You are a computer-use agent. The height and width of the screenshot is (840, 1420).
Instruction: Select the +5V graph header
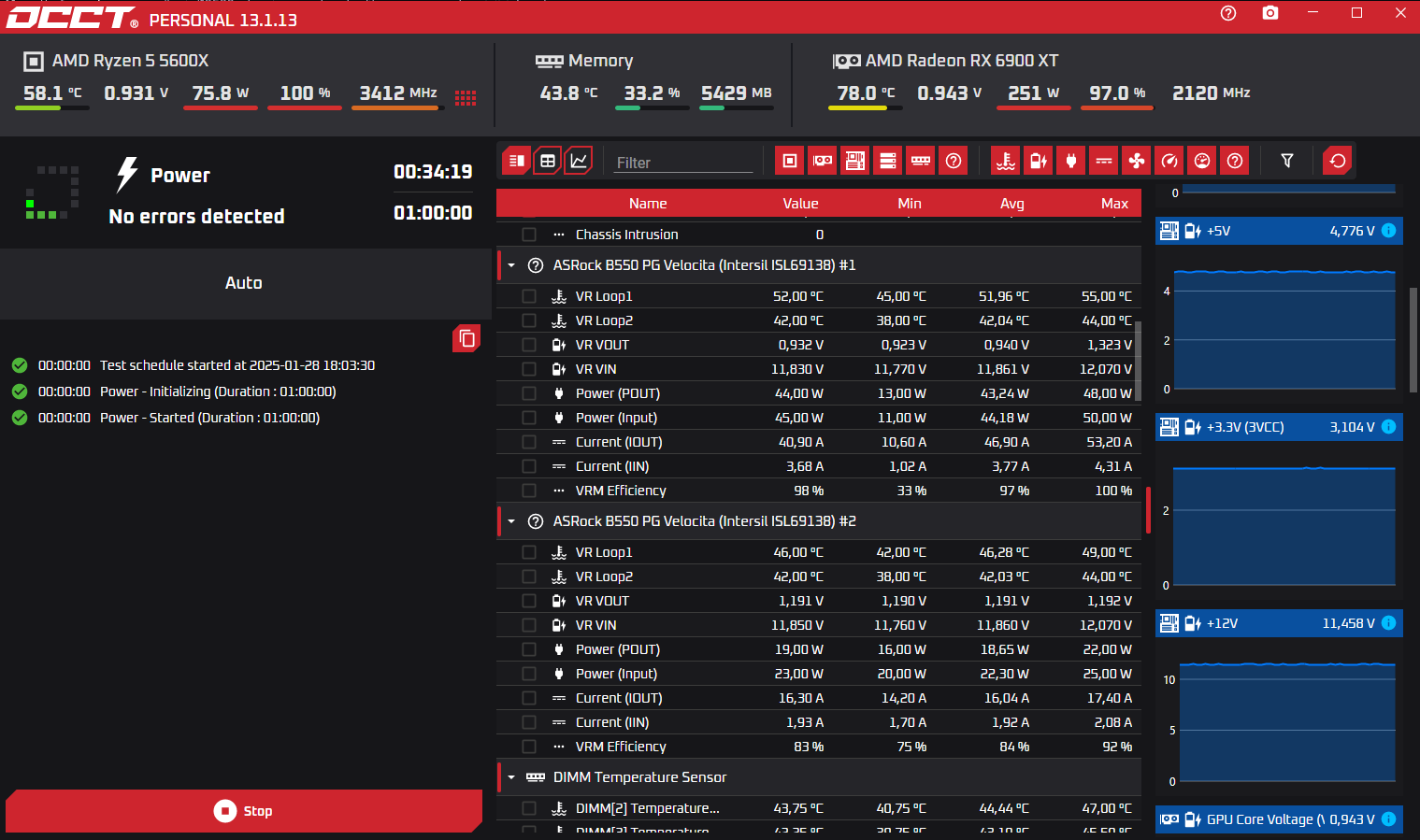[1279, 231]
